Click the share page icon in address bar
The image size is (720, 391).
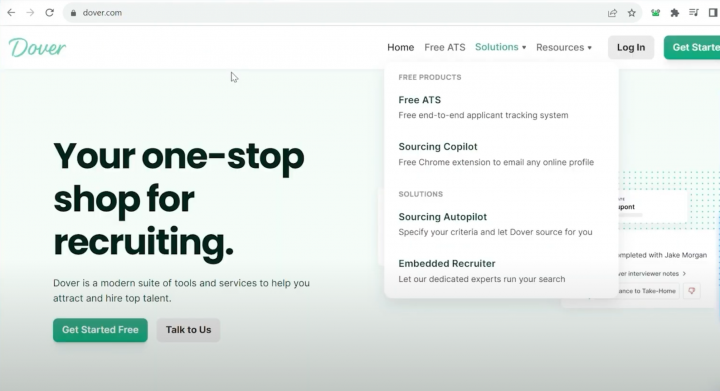612,13
